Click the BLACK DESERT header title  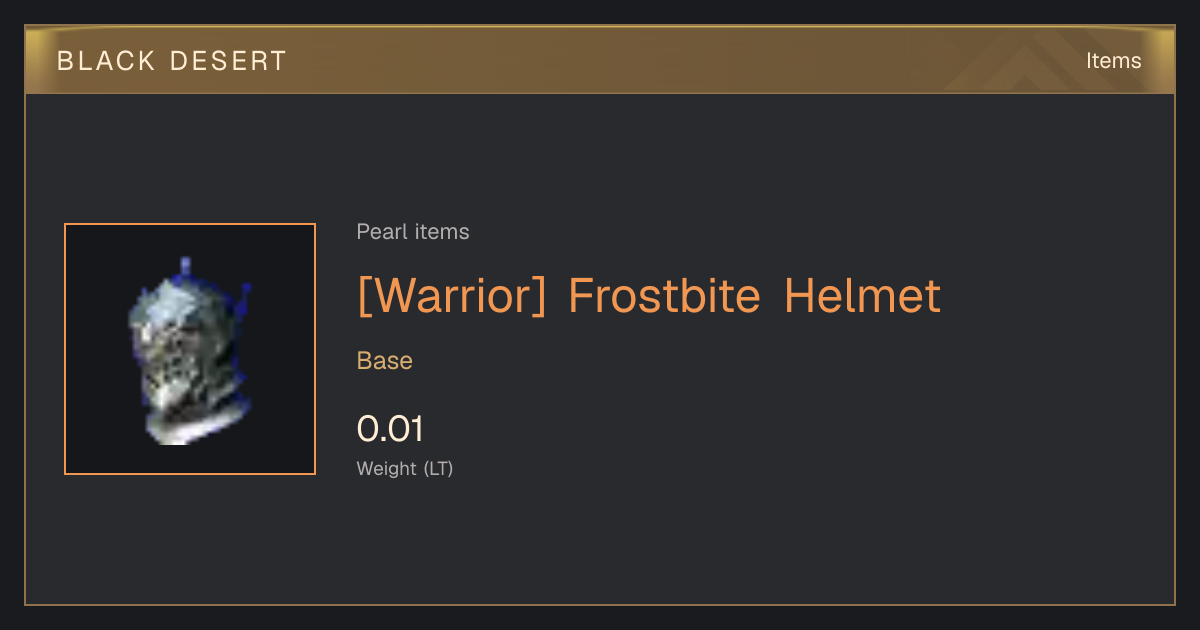172,61
